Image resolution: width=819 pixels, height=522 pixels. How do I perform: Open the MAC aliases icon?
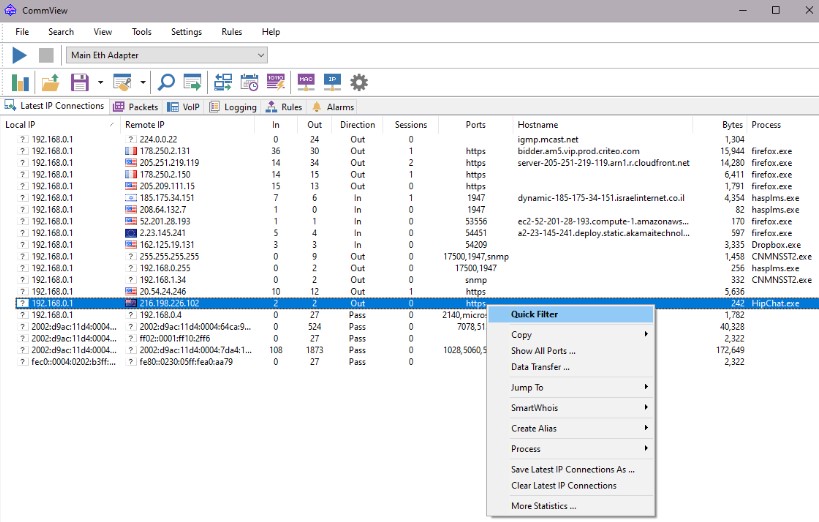(x=307, y=82)
